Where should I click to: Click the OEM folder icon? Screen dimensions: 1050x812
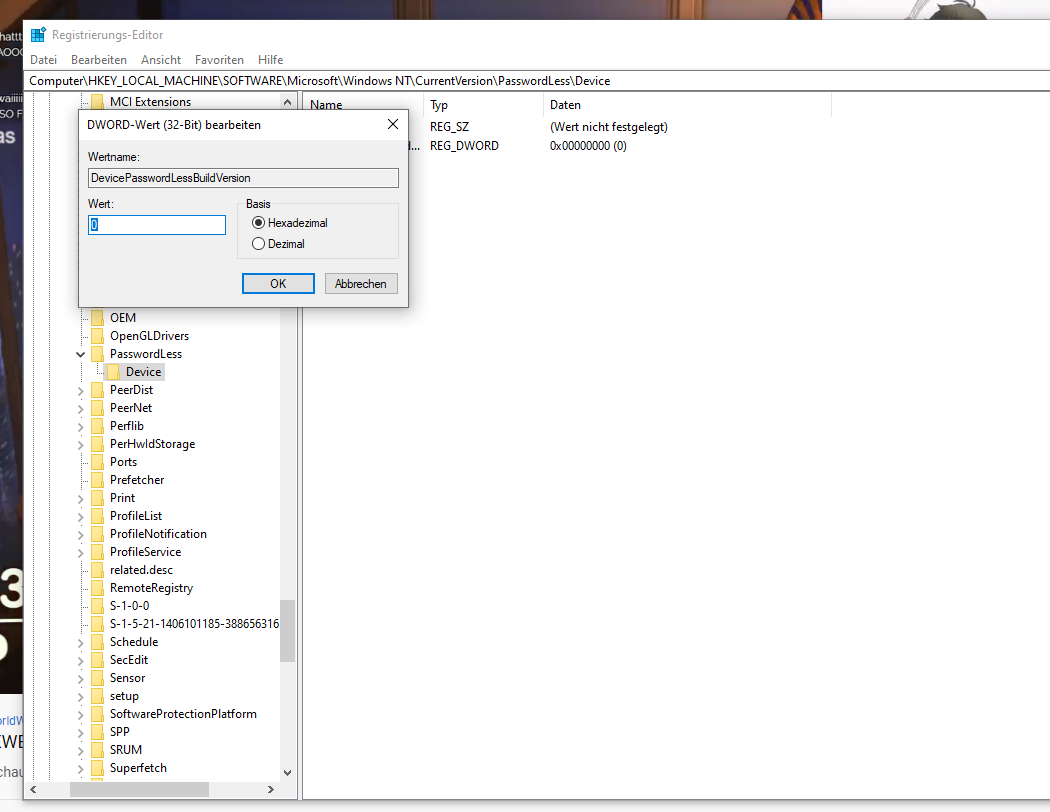click(98, 317)
